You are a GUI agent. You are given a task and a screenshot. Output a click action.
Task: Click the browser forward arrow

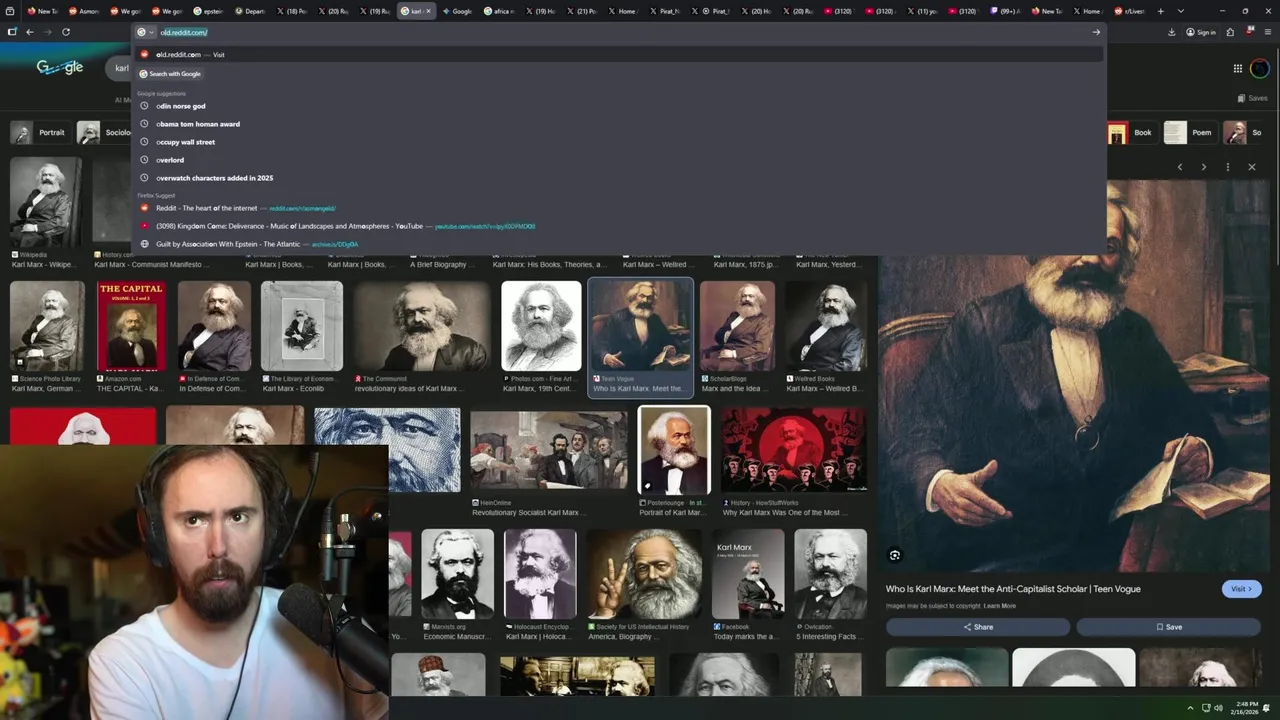tap(47, 32)
